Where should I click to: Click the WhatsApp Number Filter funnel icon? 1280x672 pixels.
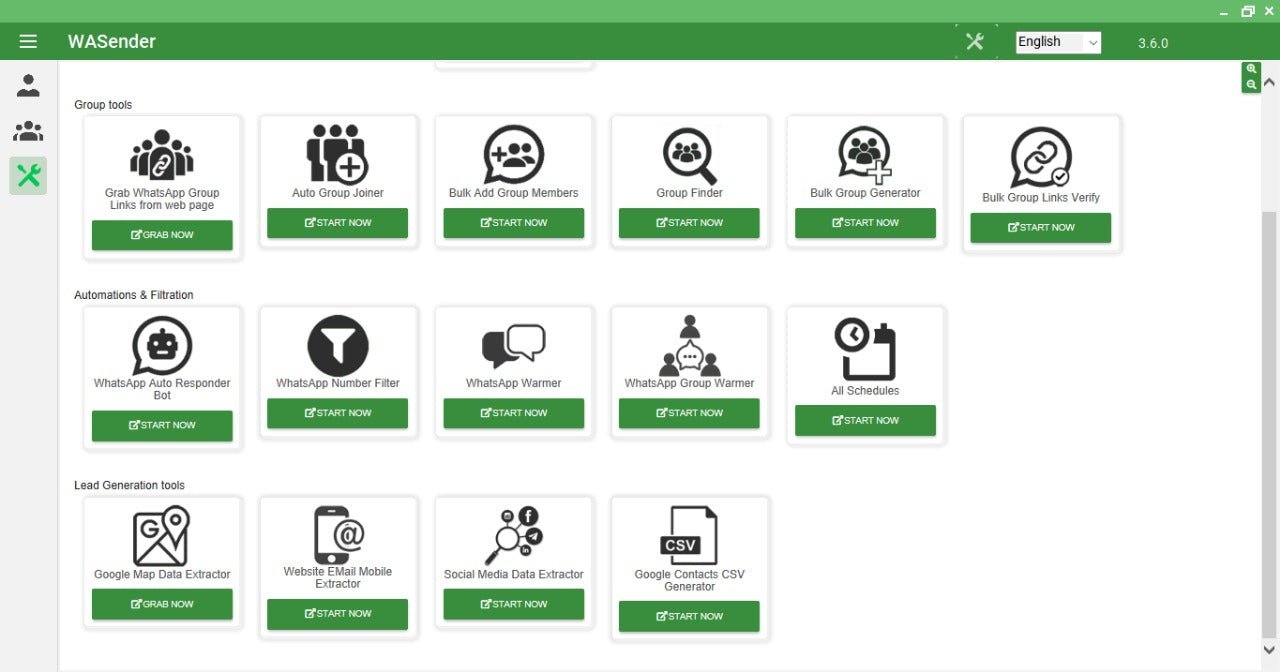338,346
